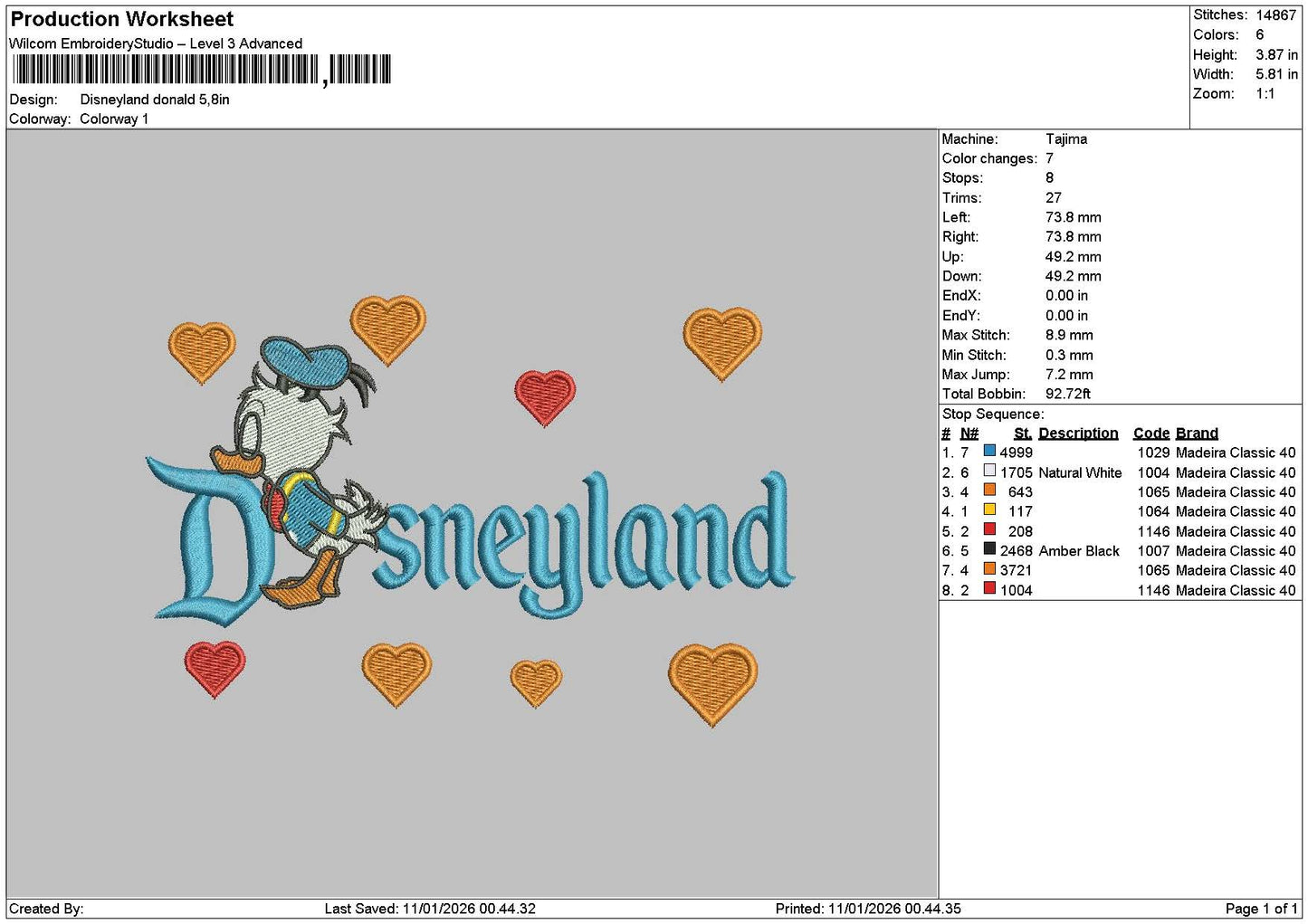Click the Disneyland Donald embroidery design preview

pyautogui.click(x=471, y=511)
